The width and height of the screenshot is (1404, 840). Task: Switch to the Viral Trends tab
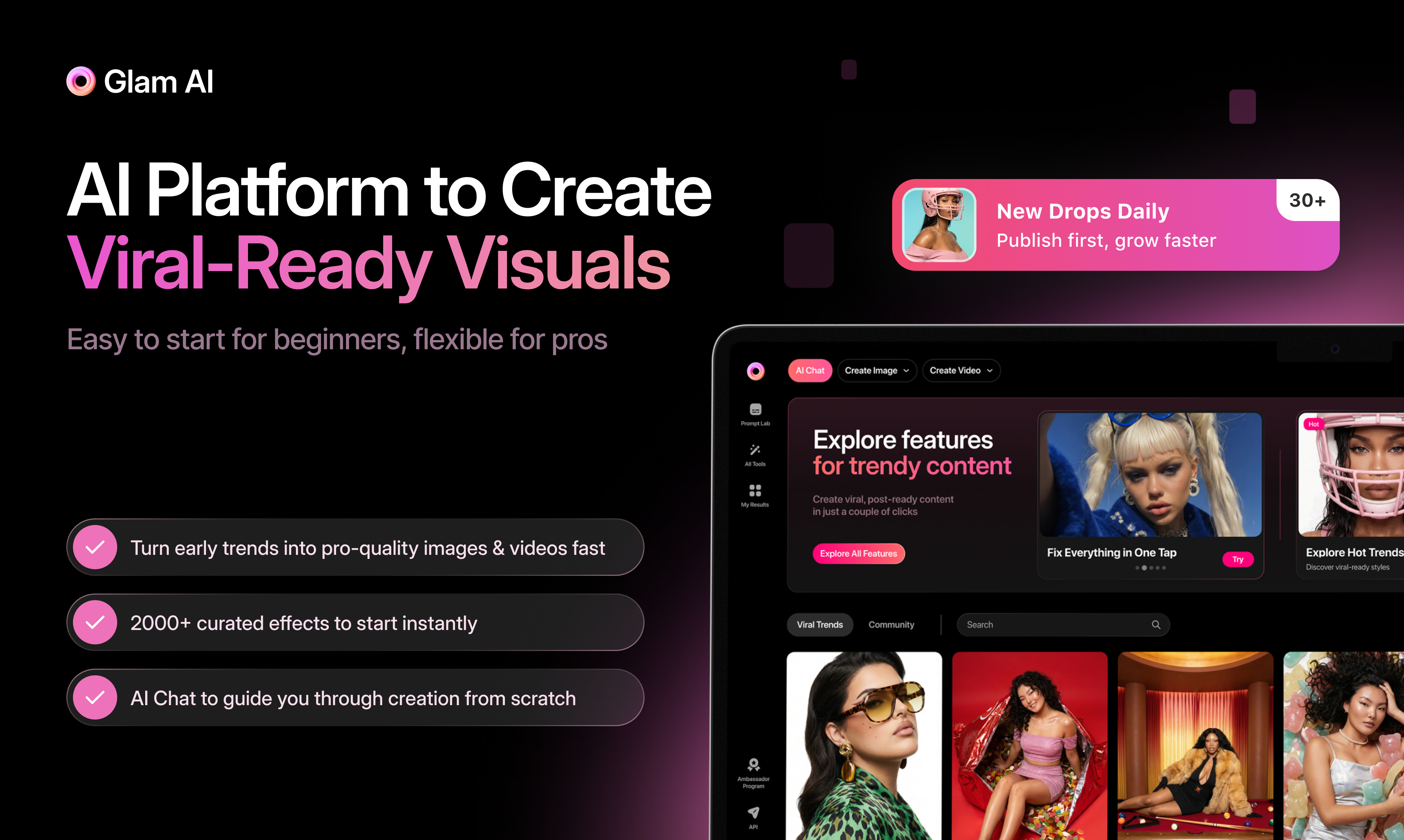[x=820, y=624]
